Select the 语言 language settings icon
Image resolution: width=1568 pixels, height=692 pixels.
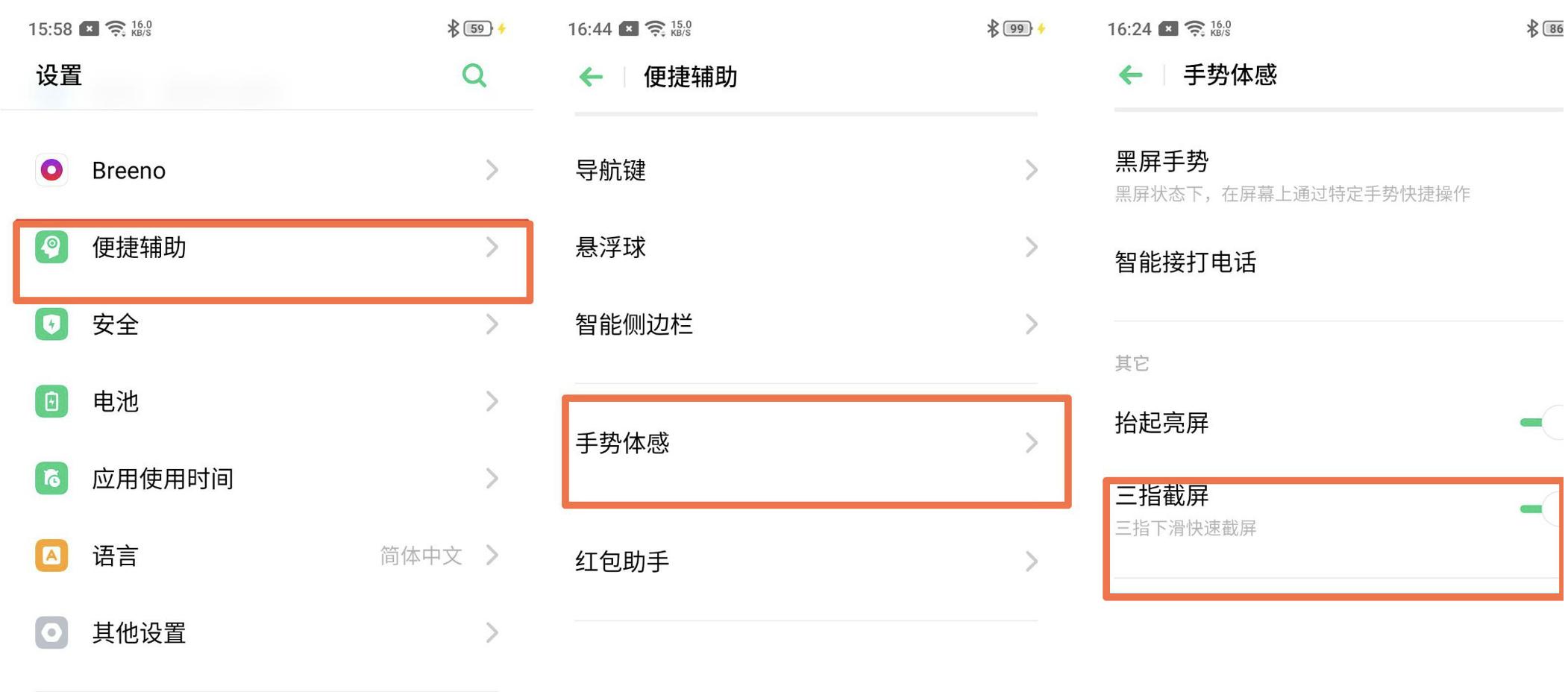[50, 556]
